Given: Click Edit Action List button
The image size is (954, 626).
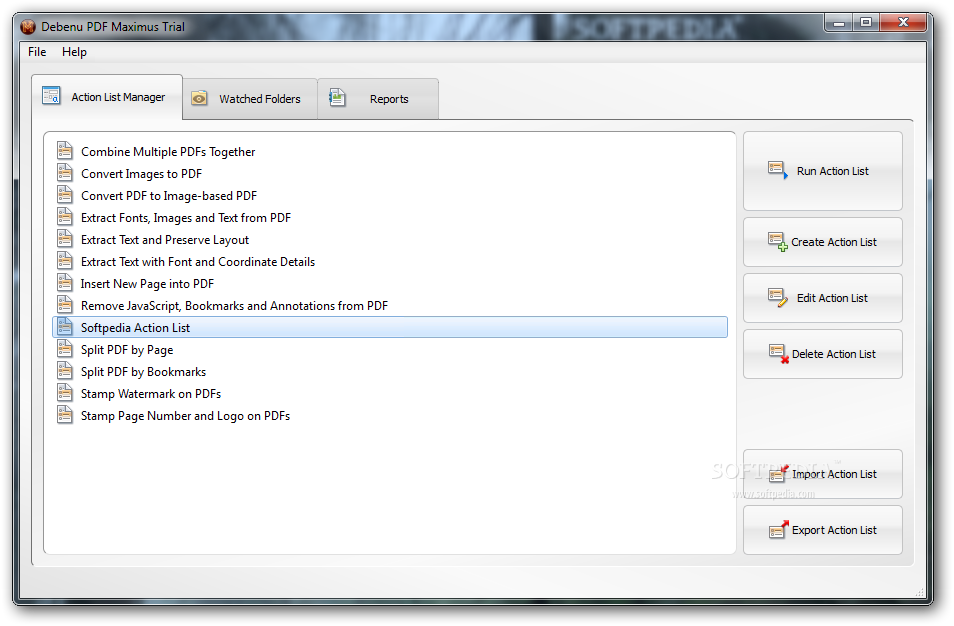Looking at the screenshot, I should 823,298.
